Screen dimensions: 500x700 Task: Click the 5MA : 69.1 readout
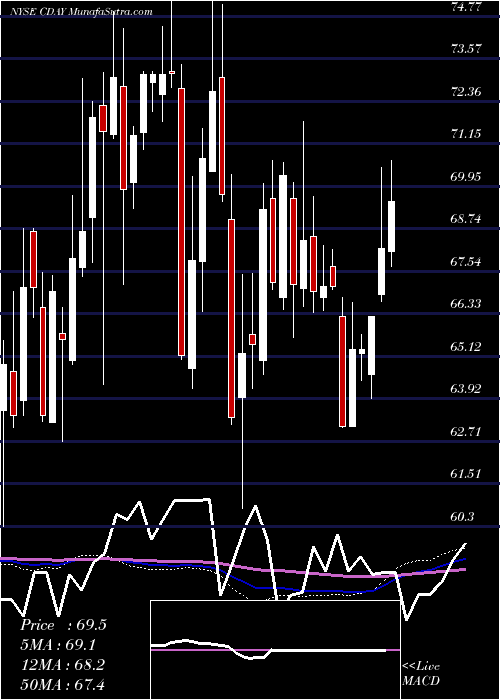(x=58, y=645)
